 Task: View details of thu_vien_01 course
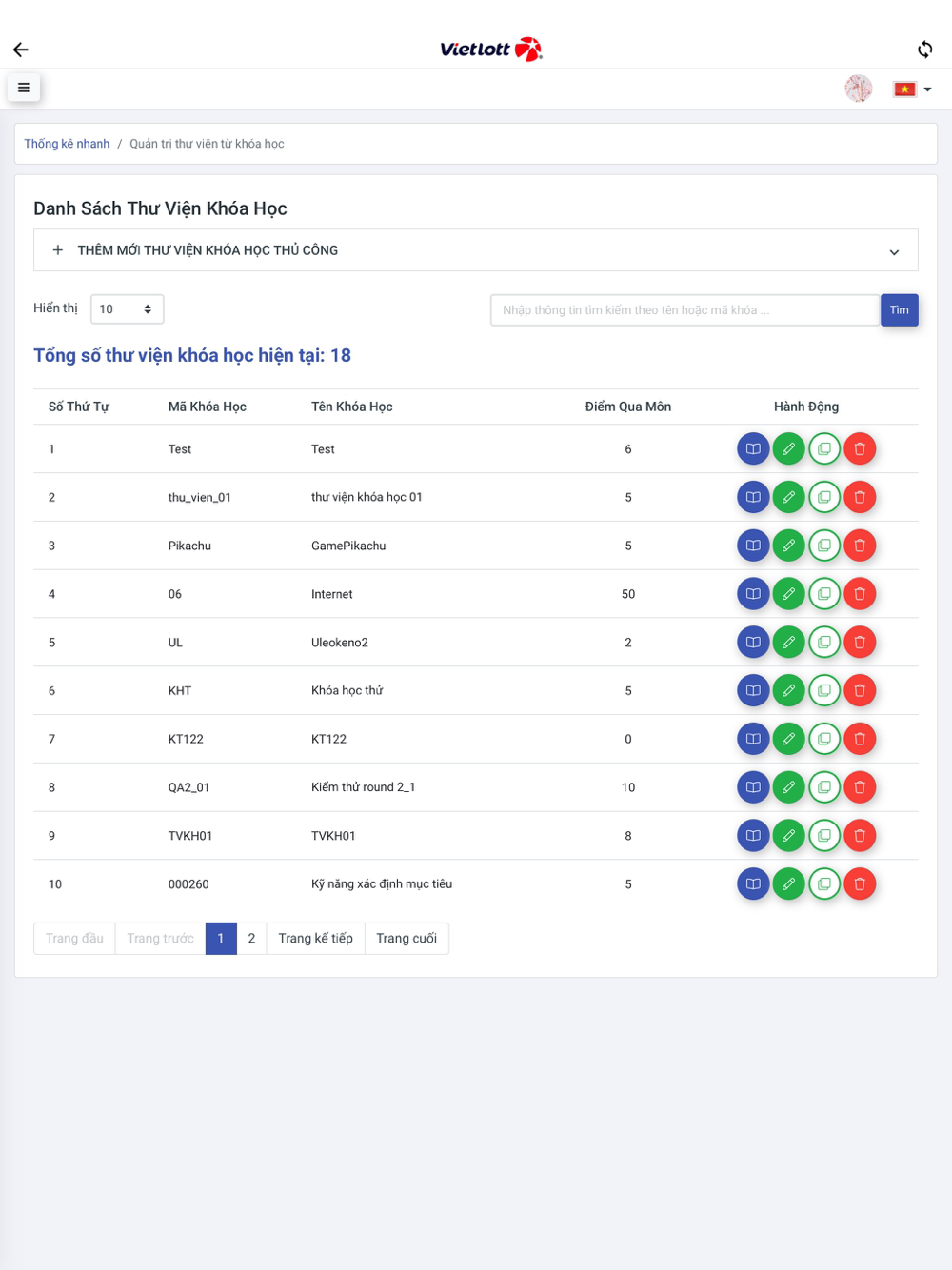click(753, 497)
